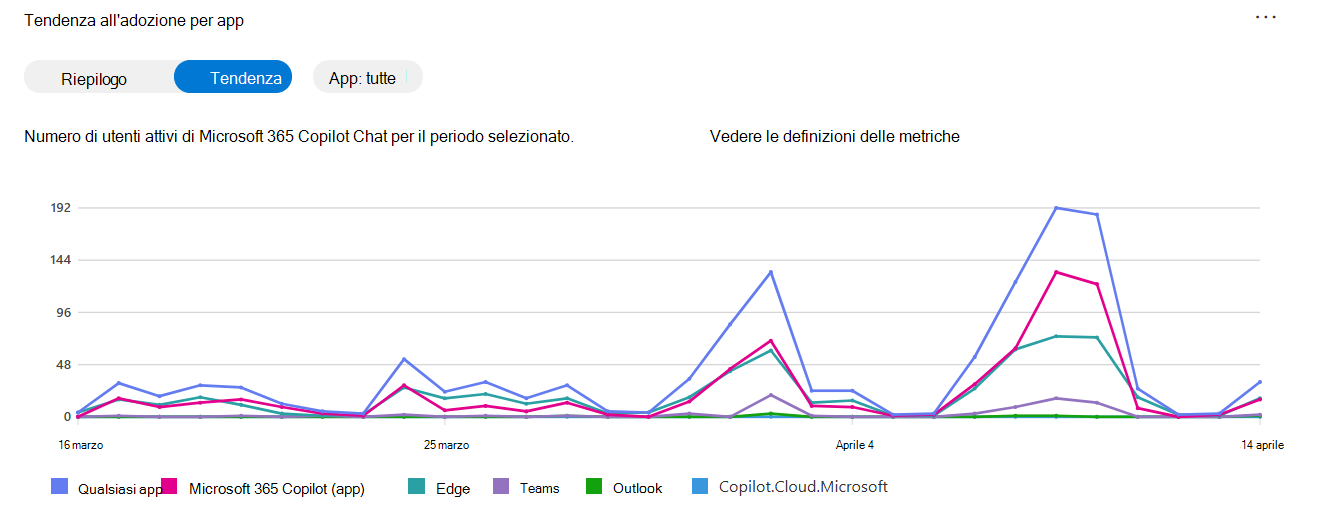Click the Edge legend teal swatch
Image resolution: width=1337 pixels, height=519 pixels.
pos(416,487)
